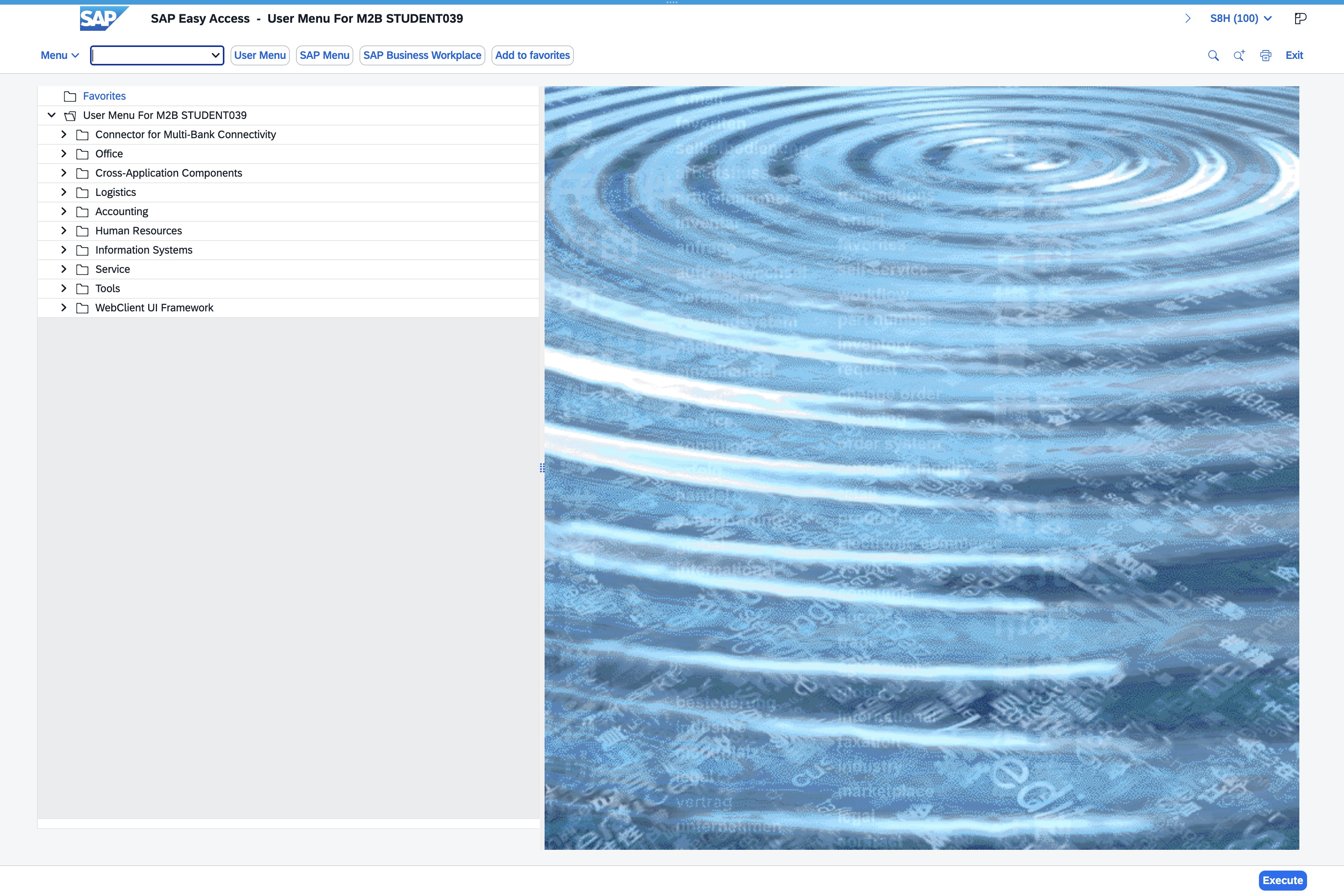Collapse the User Menu For M2B STUDENT039 node

coord(52,115)
